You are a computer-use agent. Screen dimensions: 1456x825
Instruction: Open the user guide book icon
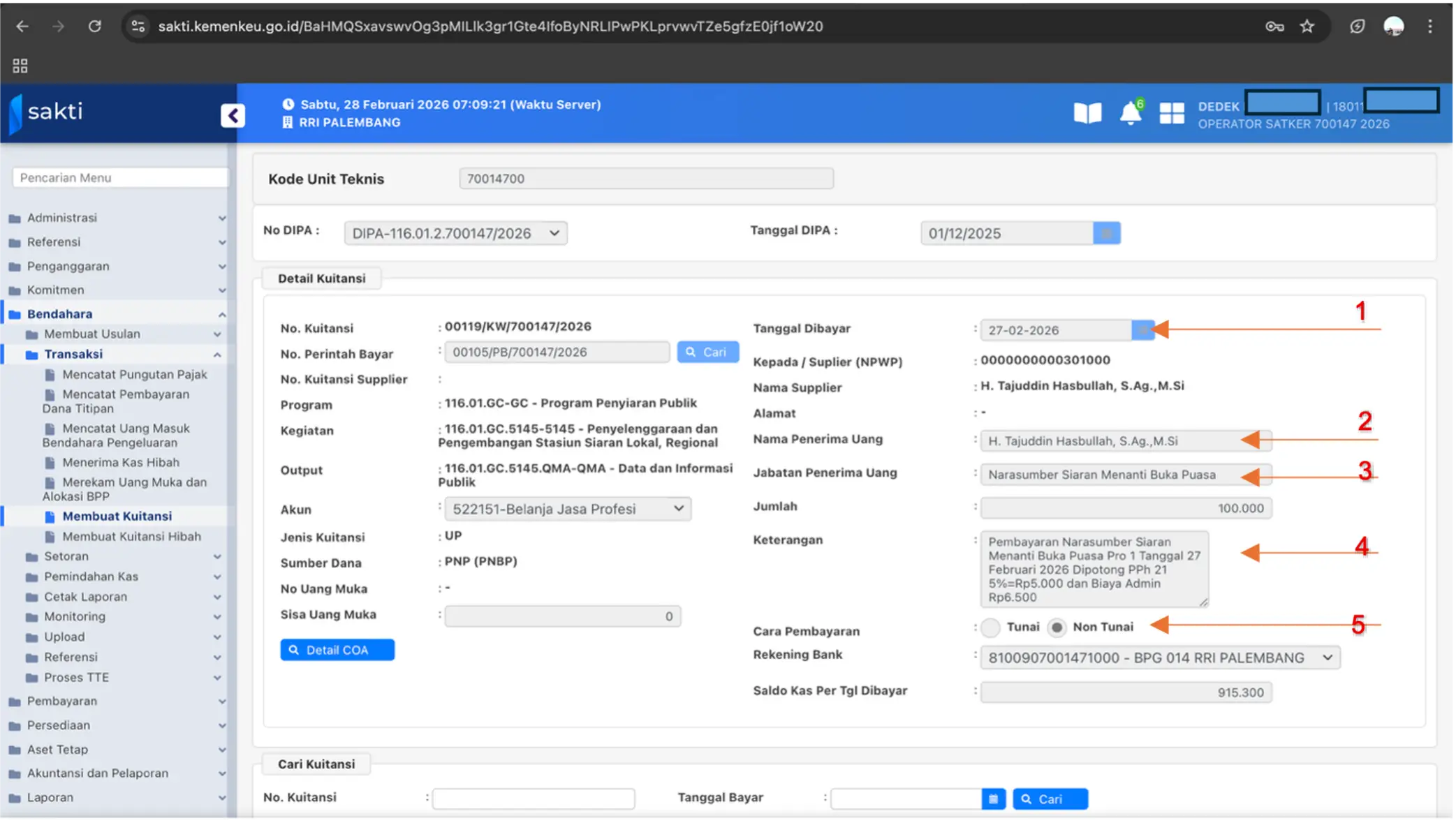point(1087,113)
